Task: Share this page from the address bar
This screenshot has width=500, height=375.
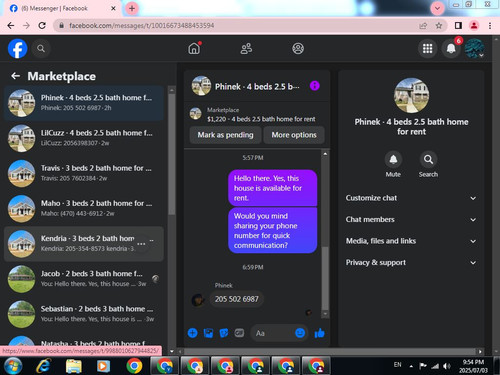Action: [x=423, y=25]
